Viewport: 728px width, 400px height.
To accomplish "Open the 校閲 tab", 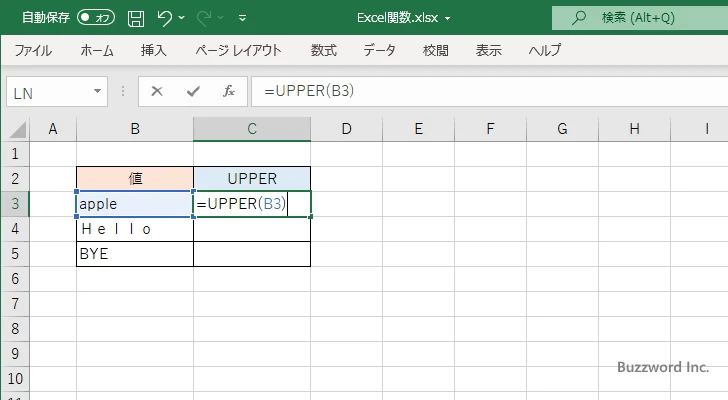I will 436,50.
